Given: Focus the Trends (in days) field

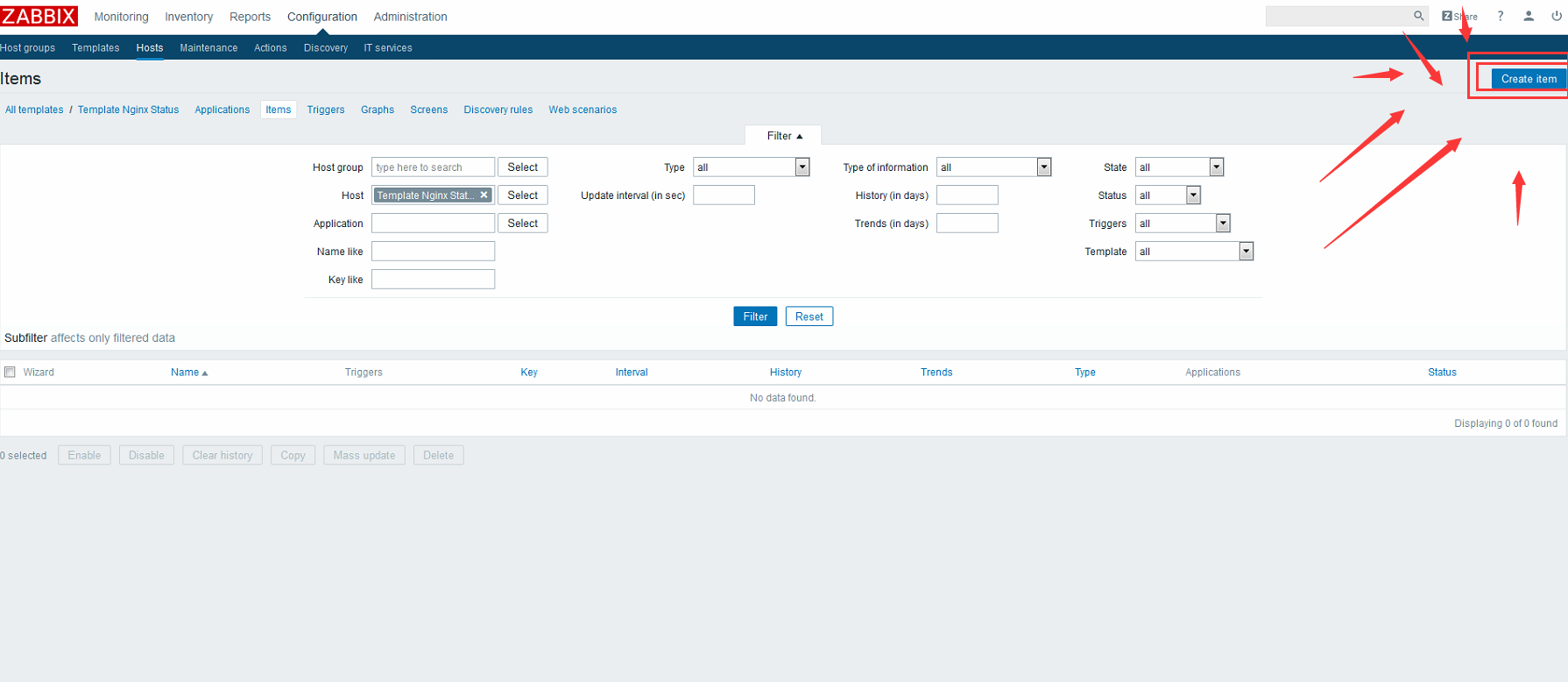Looking at the screenshot, I should pyautogui.click(x=967, y=223).
